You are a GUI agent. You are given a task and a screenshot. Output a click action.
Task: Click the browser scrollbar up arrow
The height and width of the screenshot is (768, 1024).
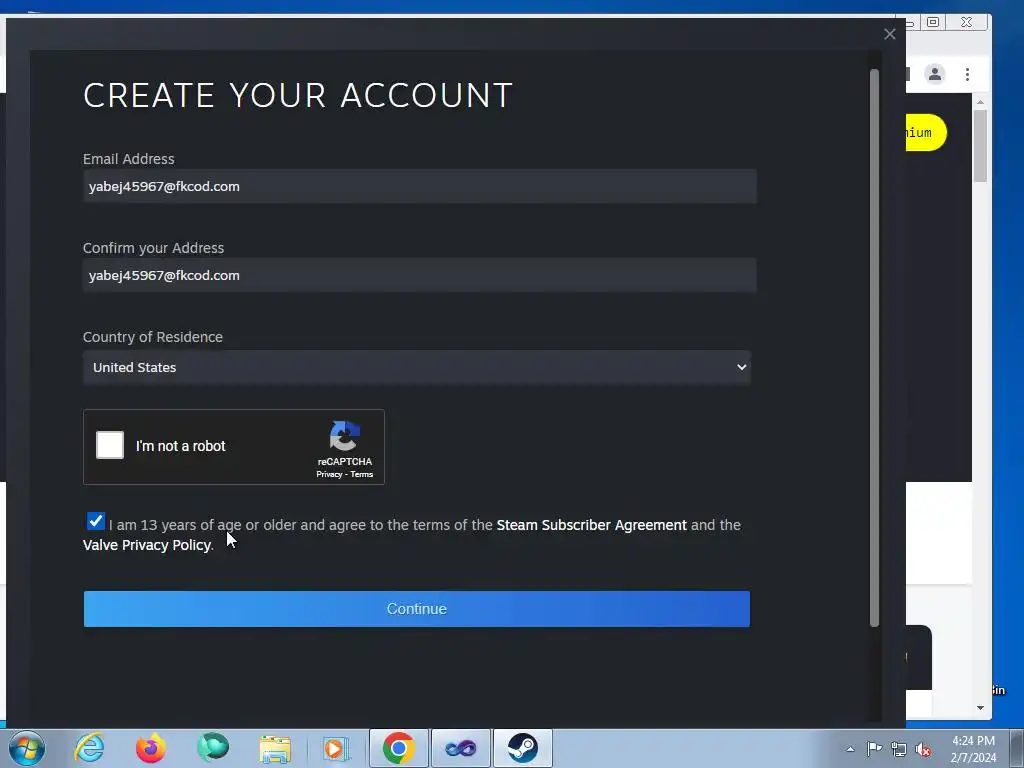click(x=980, y=103)
